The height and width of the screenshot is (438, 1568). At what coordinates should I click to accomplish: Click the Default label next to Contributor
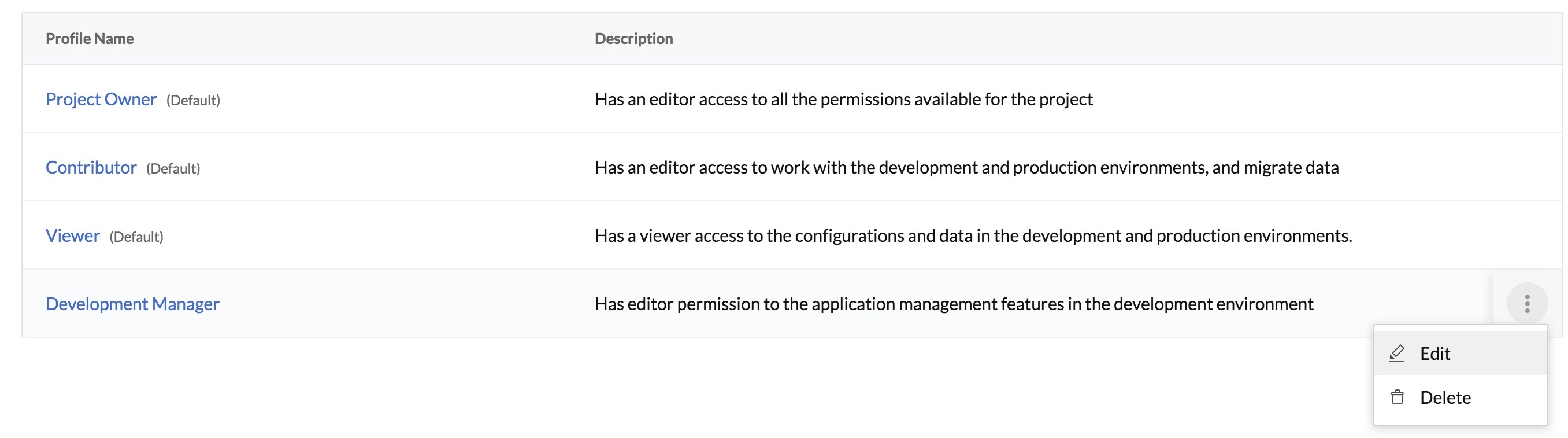click(173, 169)
